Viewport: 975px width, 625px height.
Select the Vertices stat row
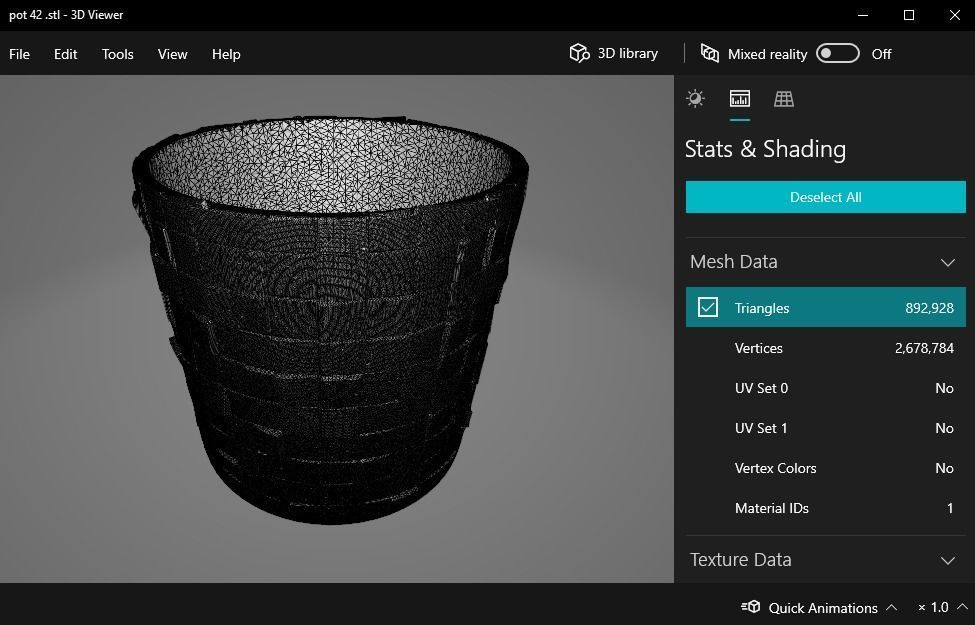(825, 348)
